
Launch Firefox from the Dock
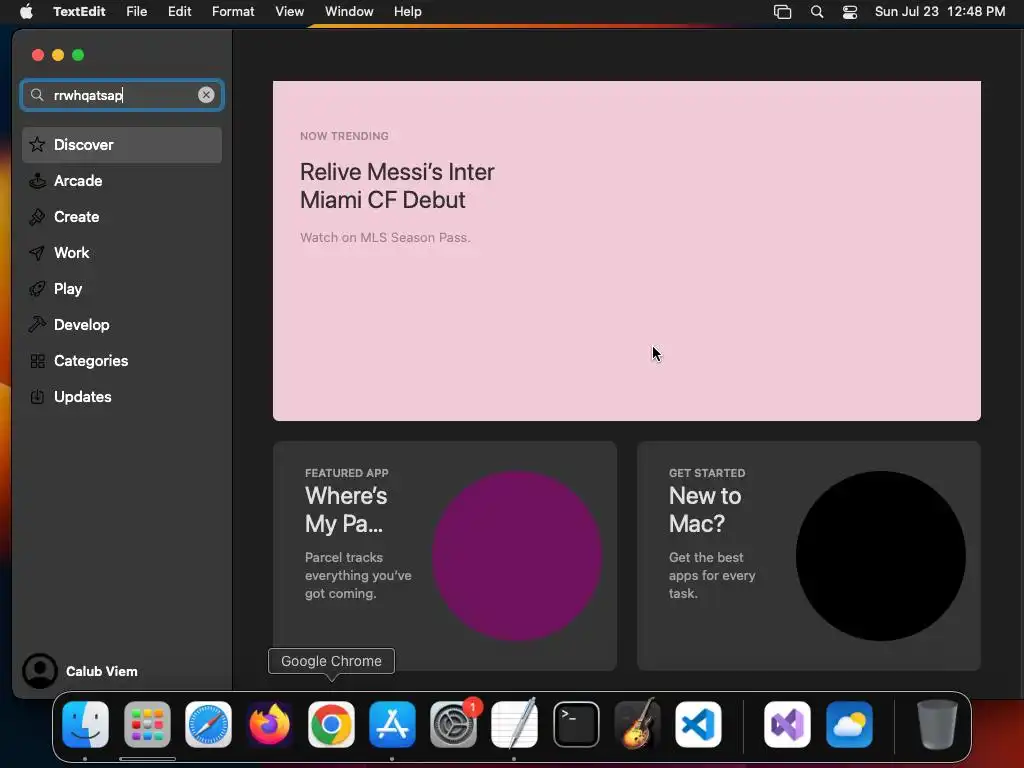point(270,724)
